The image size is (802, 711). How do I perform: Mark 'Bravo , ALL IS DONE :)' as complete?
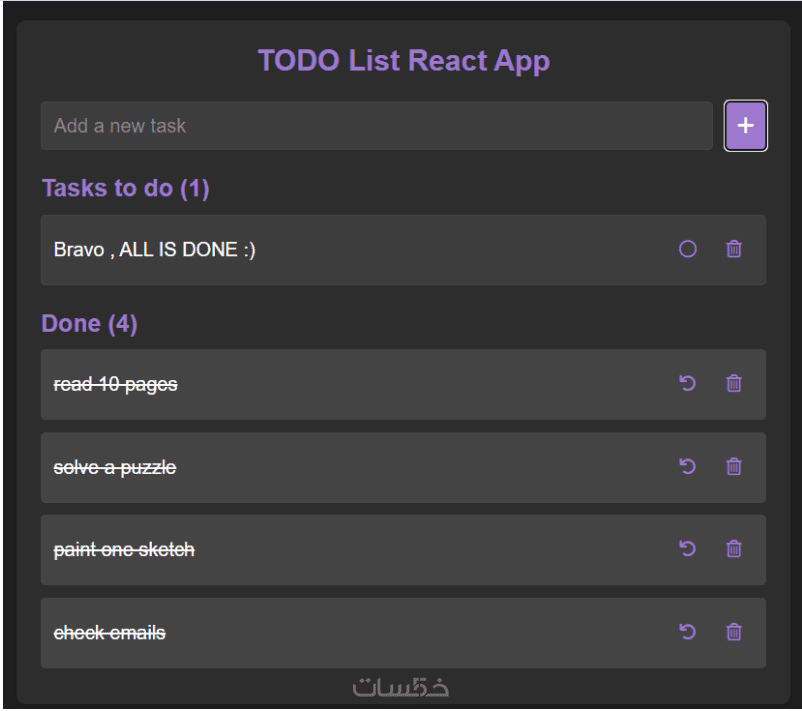(687, 250)
